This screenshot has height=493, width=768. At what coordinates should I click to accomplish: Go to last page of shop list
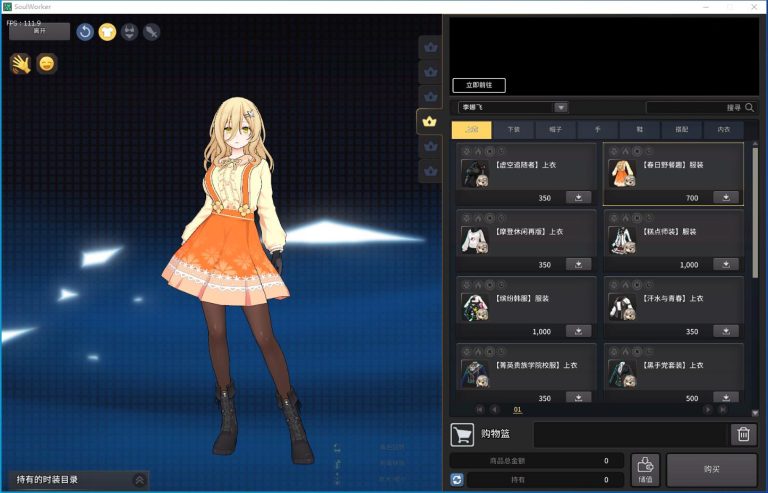pos(722,409)
